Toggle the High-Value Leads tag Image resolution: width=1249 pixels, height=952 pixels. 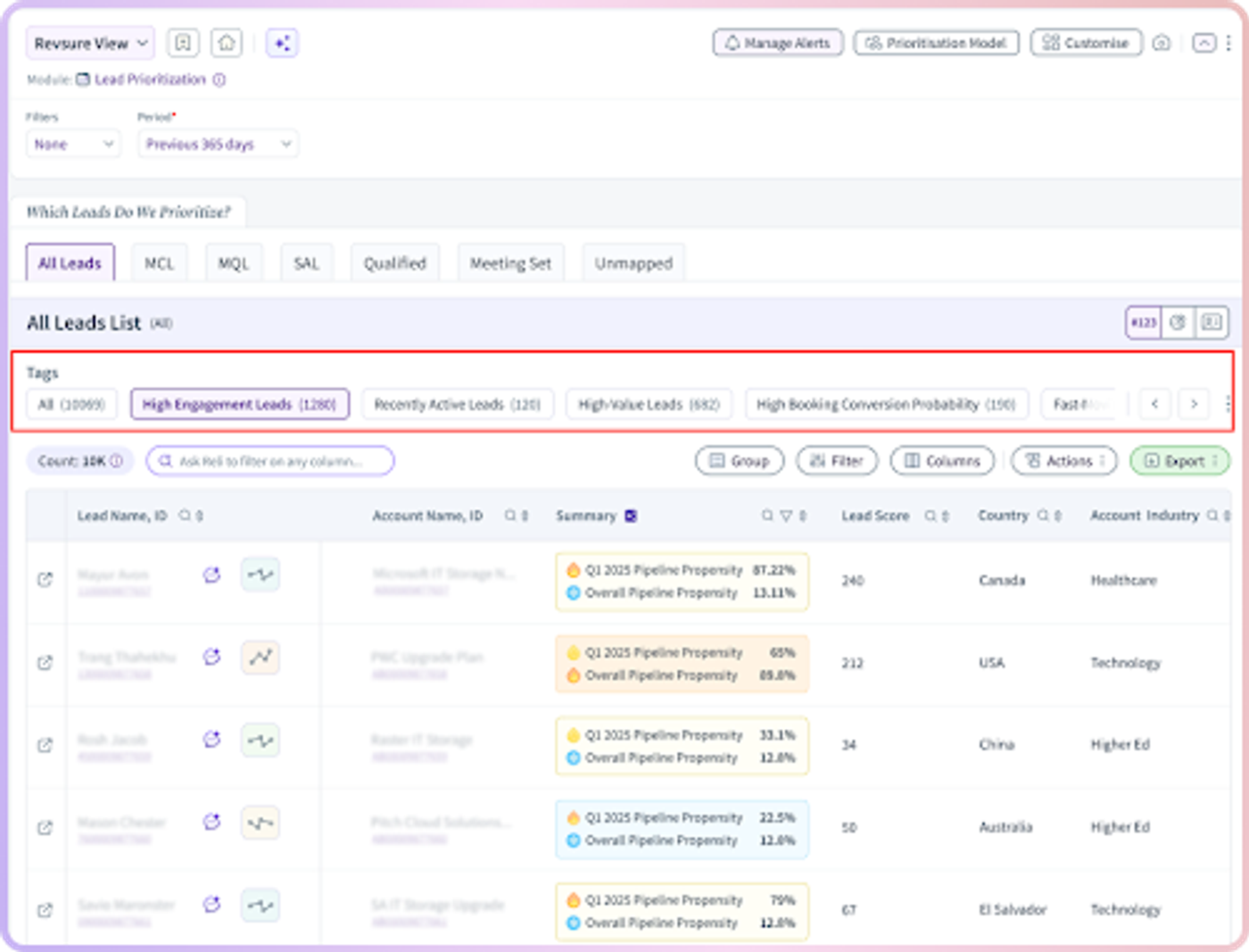click(649, 404)
